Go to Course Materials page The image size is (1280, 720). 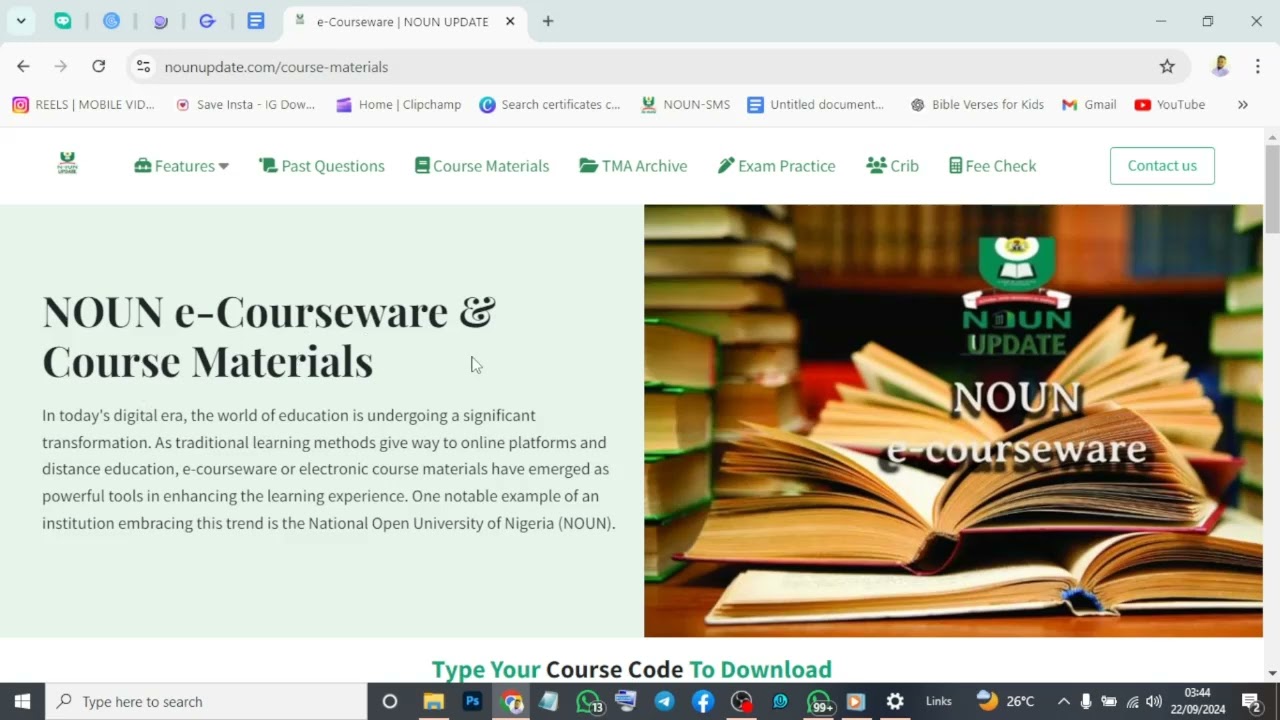coord(482,166)
